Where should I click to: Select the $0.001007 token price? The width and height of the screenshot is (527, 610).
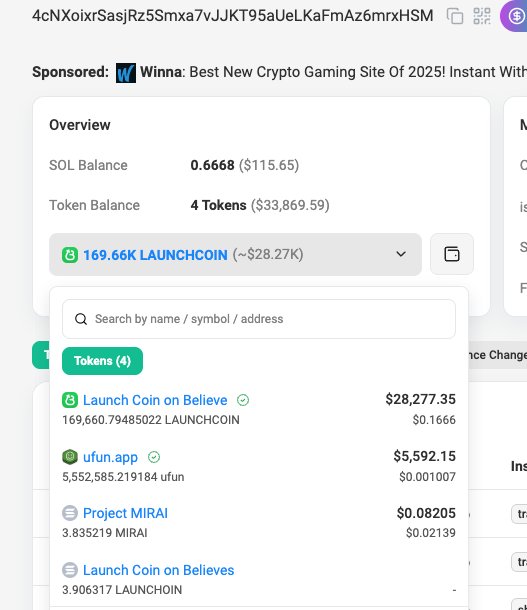pos(427,477)
